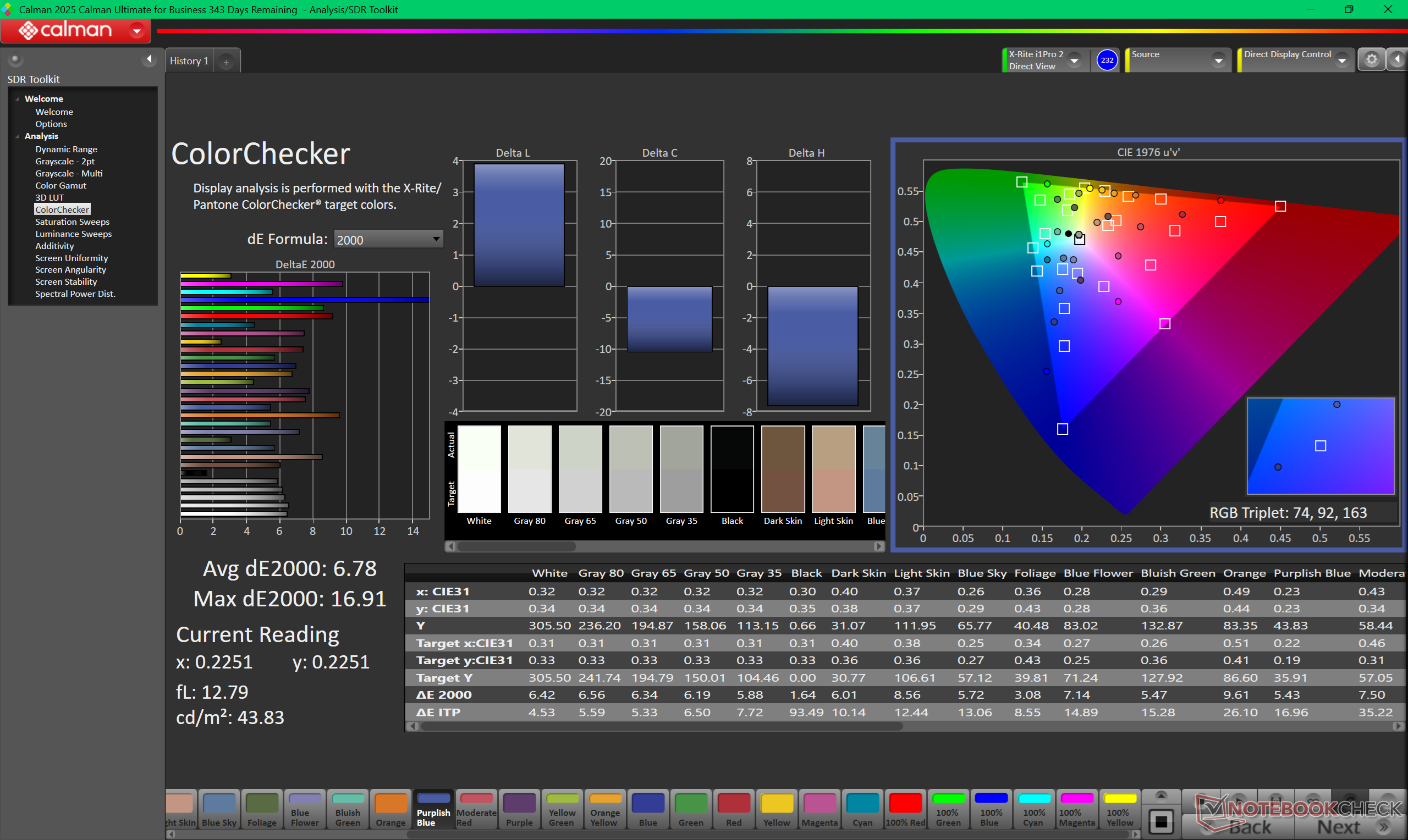Click the black pattern window stop icon
The image size is (1408, 840).
[1160, 821]
